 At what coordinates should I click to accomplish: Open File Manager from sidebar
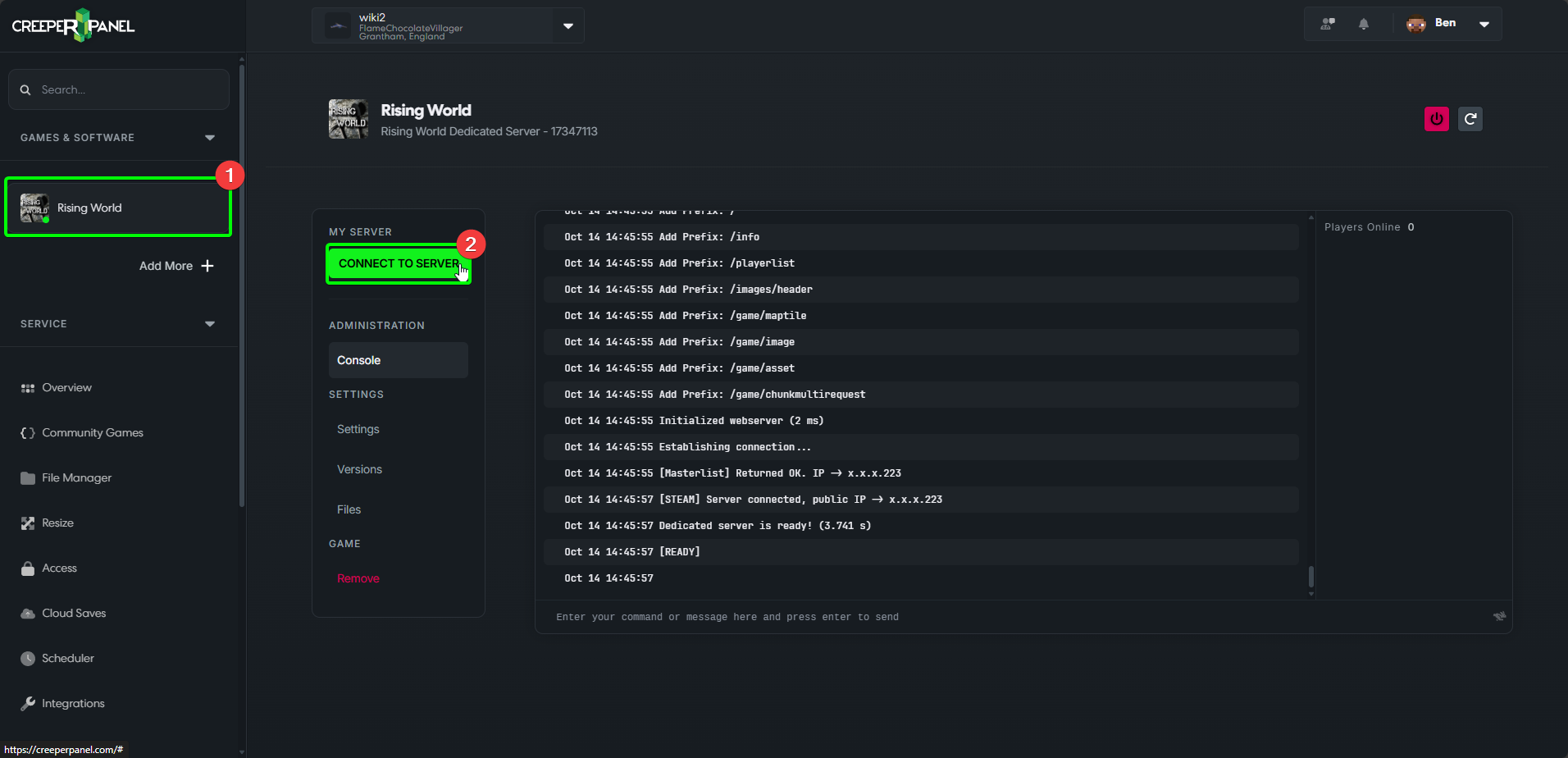pos(76,477)
